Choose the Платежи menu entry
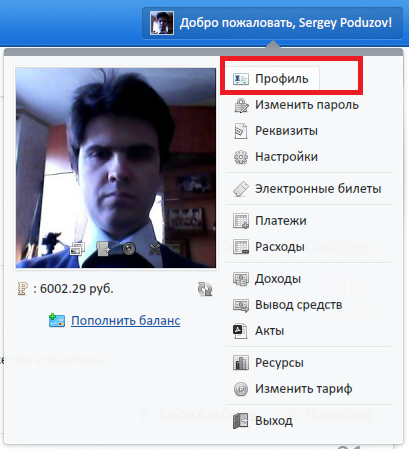This screenshot has width=409, height=449. click(281, 221)
